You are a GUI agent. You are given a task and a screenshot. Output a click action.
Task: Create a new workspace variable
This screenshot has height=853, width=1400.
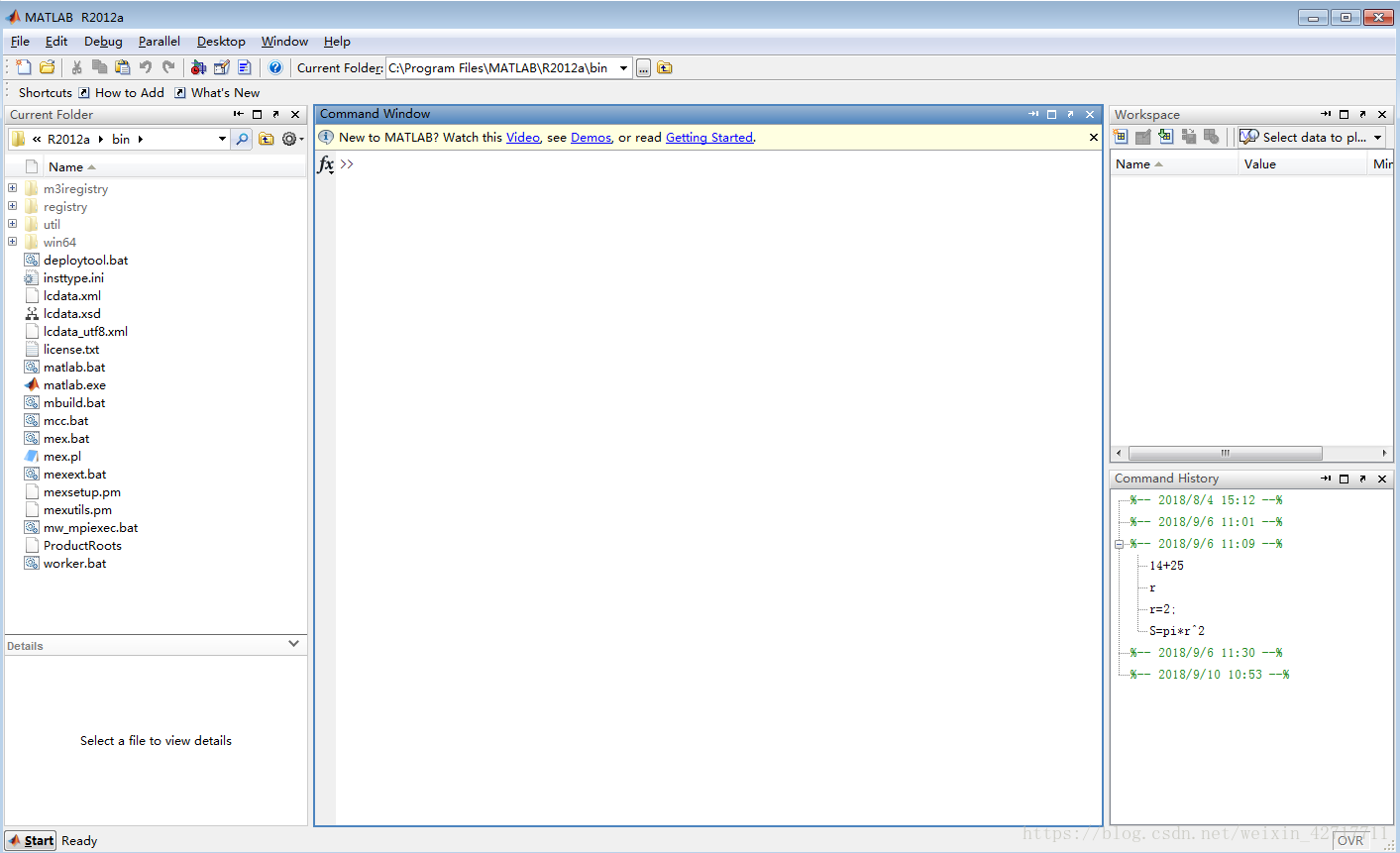point(1121,137)
